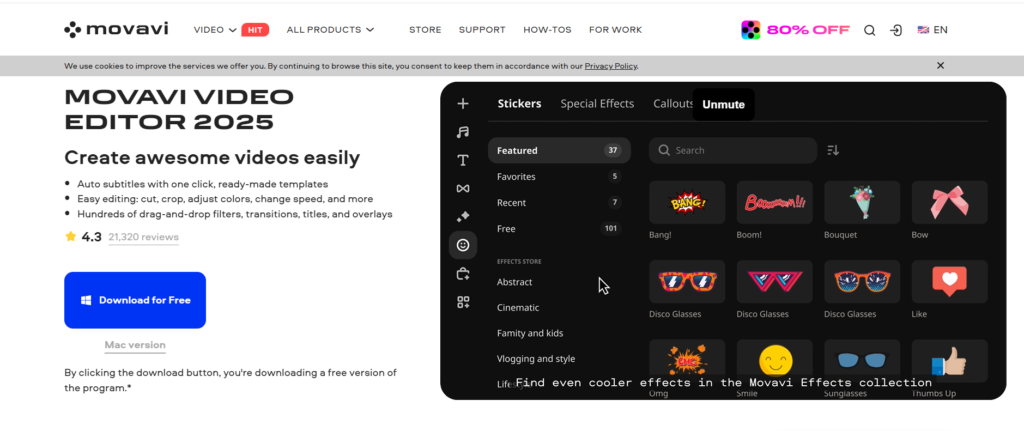Image resolution: width=1024 pixels, height=431 pixels.
Task: Click the plus import icon in sidebar
Action: [x=463, y=103]
